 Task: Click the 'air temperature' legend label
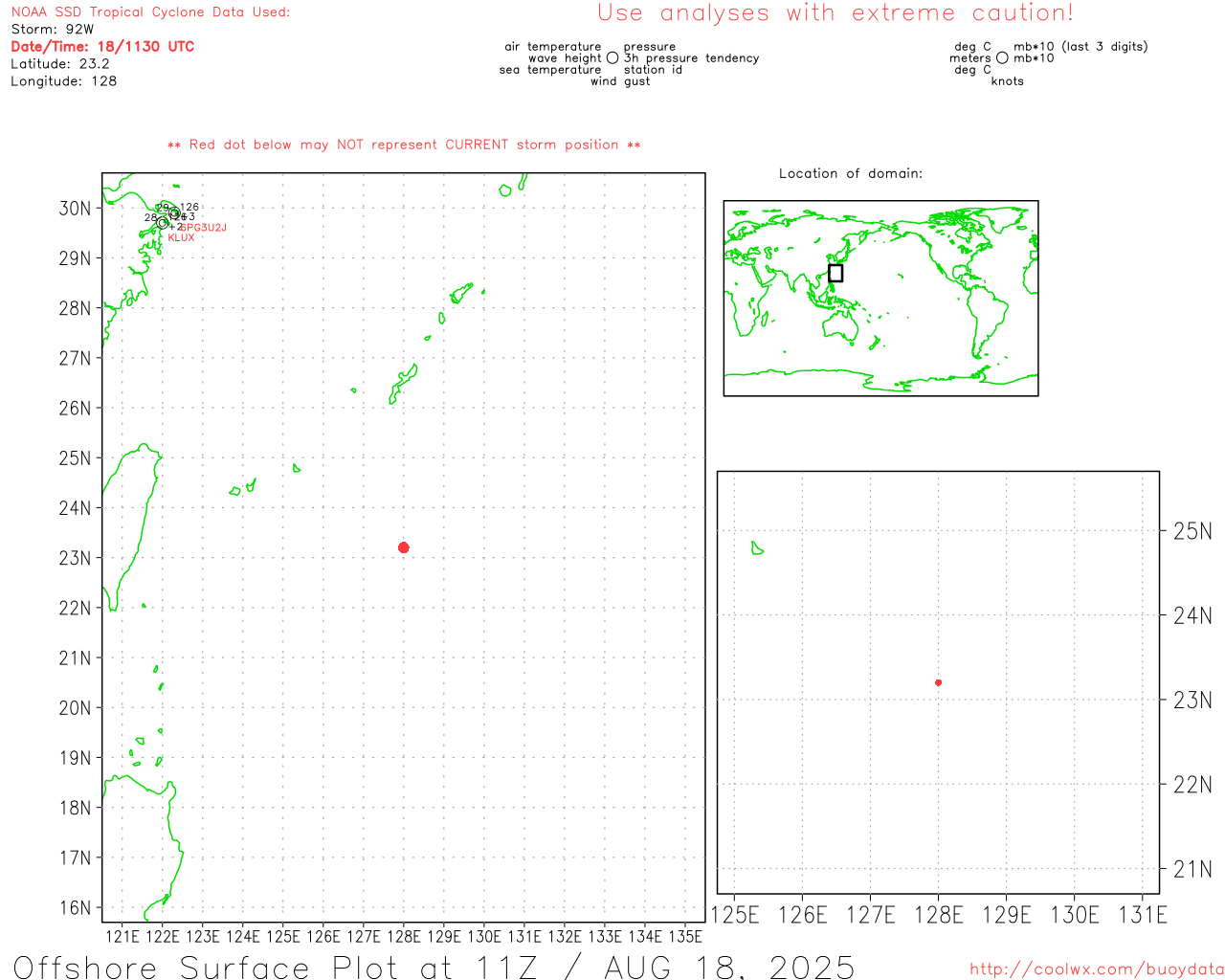point(553,46)
